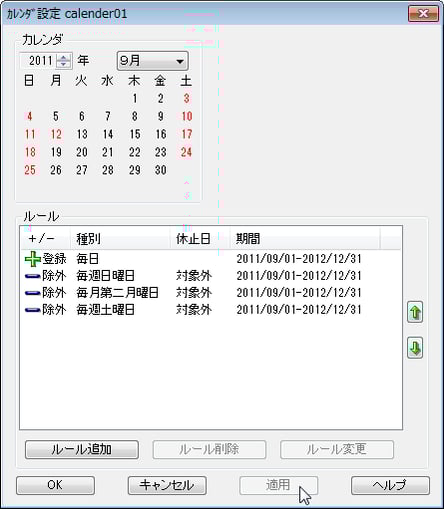
Task: Select day 17 in the calendar
Action: (x=187, y=135)
